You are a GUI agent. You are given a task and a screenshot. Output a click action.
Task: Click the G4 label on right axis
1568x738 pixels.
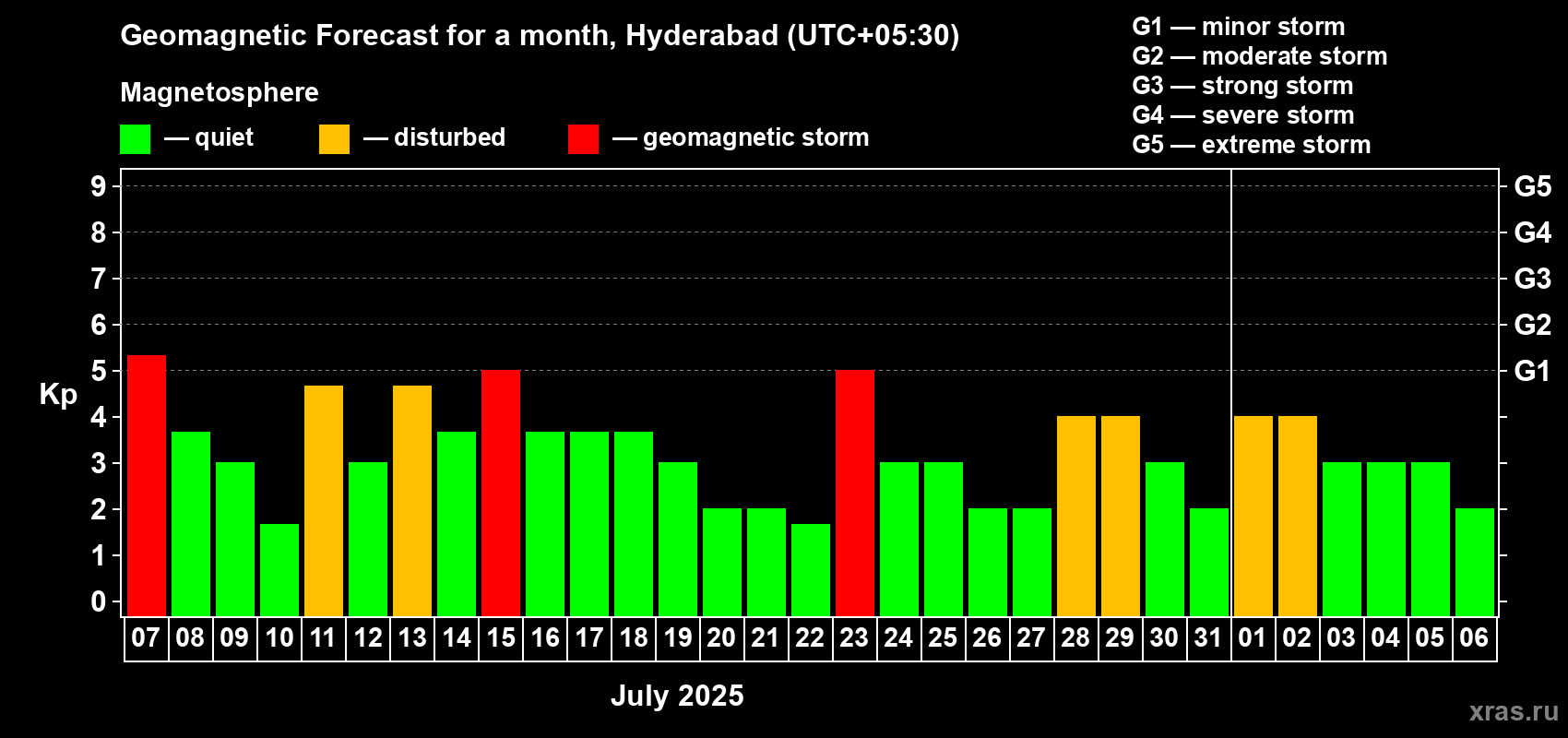pyautogui.click(x=1533, y=232)
